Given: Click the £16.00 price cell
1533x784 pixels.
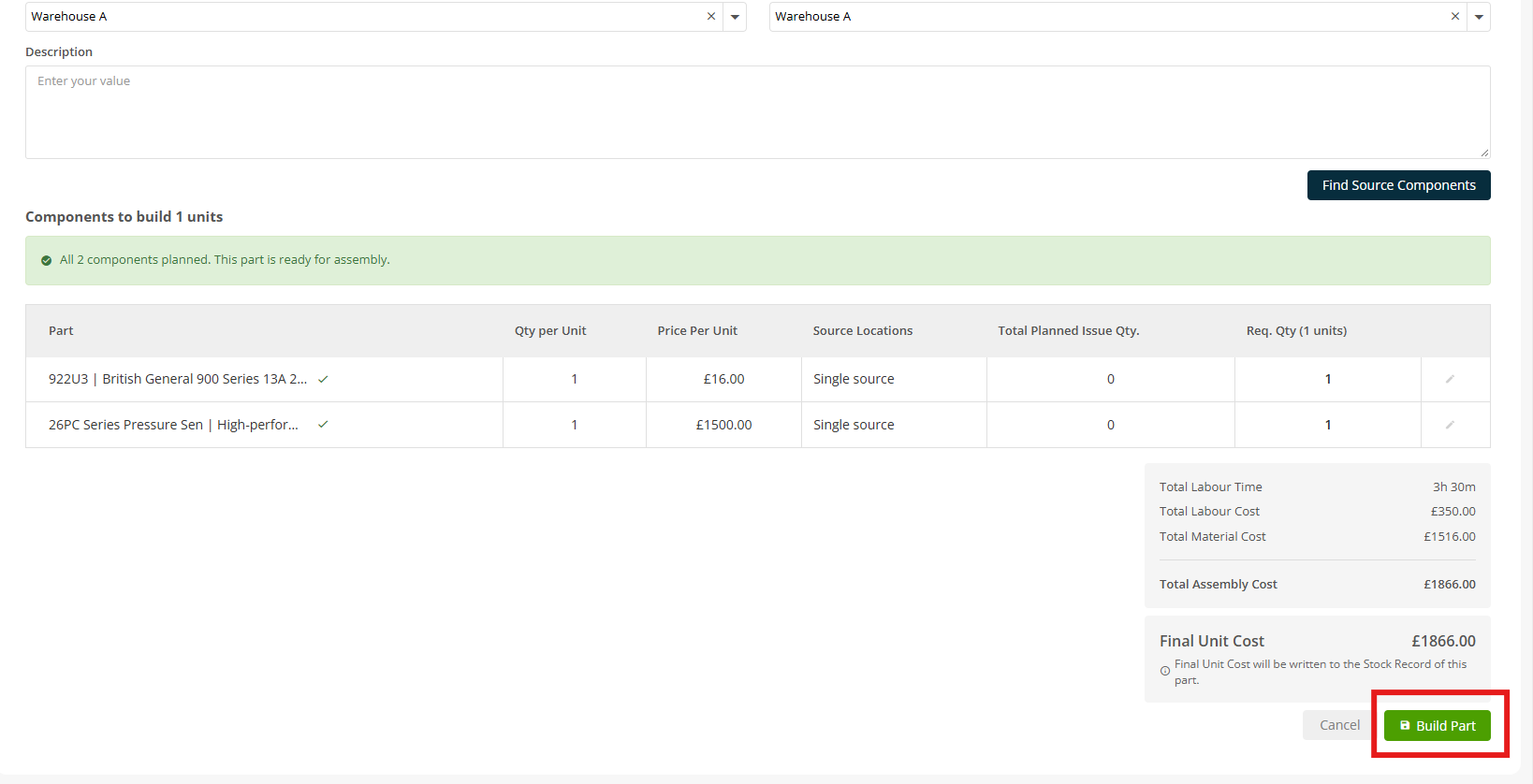Looking at the screenshot, I should 723,379.
